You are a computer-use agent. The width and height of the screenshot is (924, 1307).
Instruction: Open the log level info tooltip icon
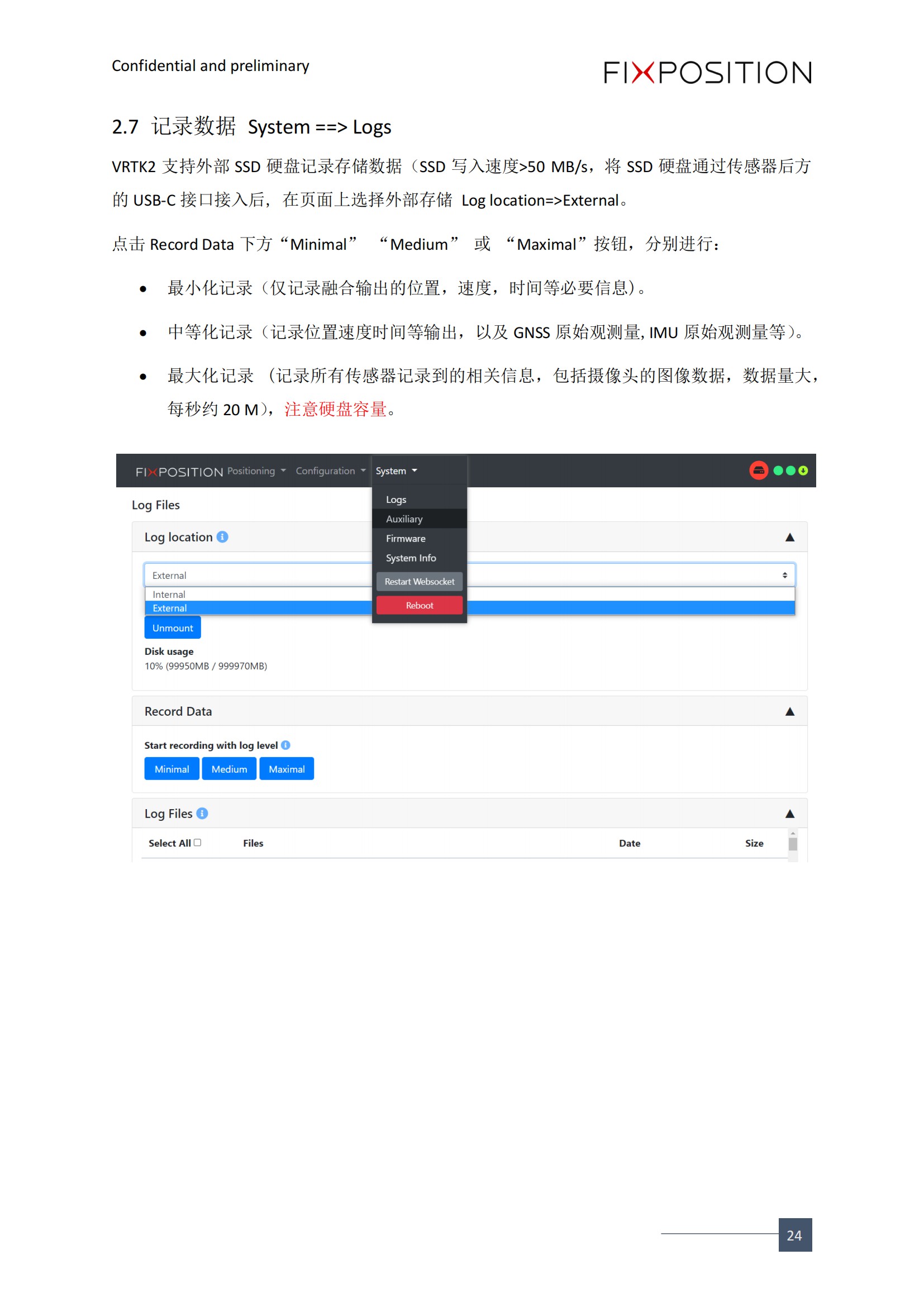pos(285,745)
